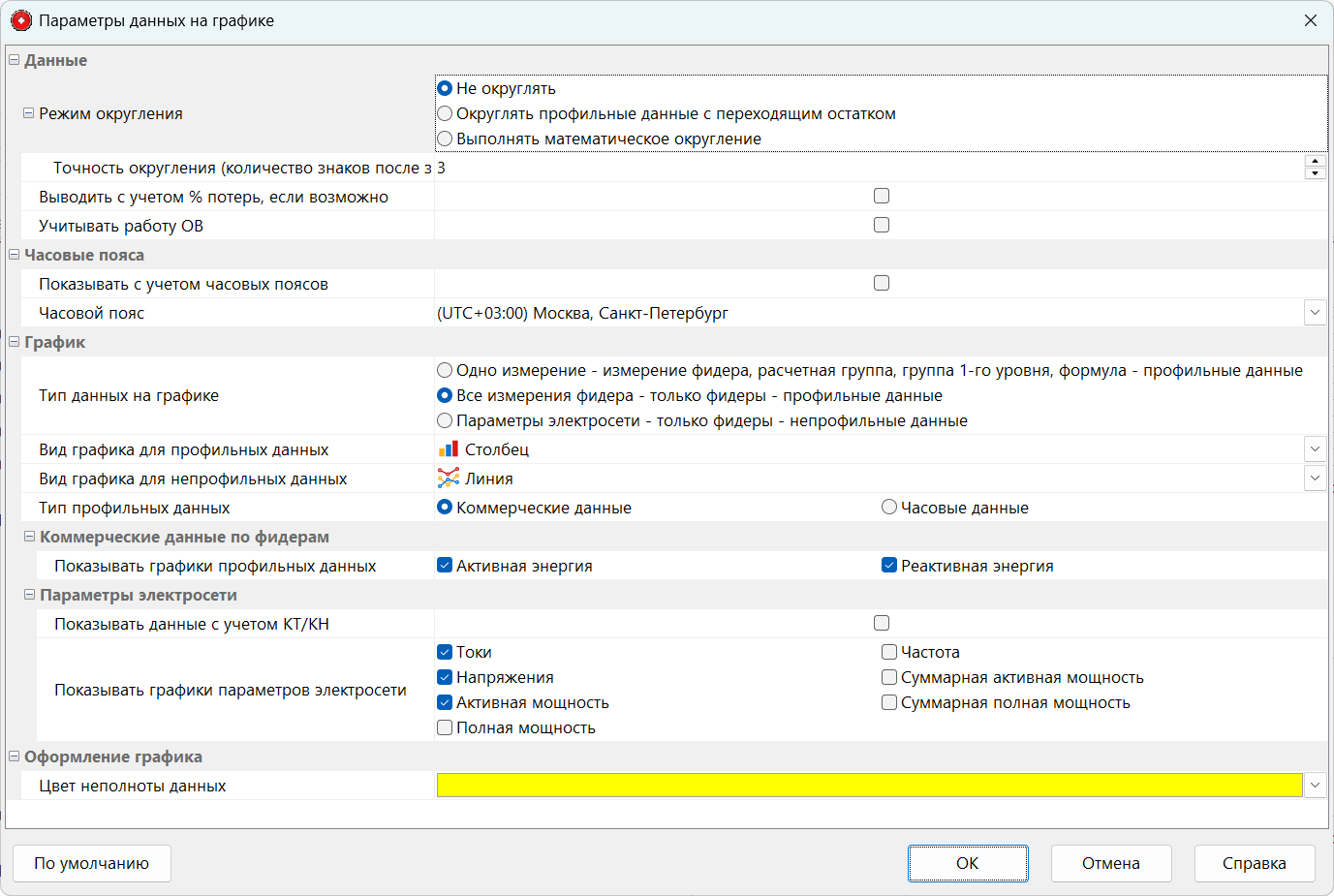The image size is (1334, 896).
Task: Open help with the Справка button
Action: [x=1254, y=863]
